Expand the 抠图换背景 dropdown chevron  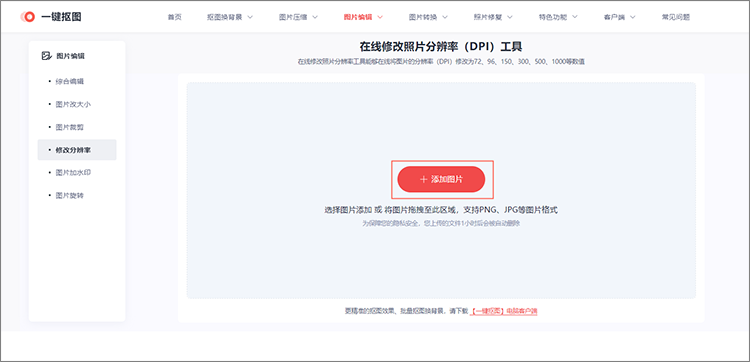250,17
